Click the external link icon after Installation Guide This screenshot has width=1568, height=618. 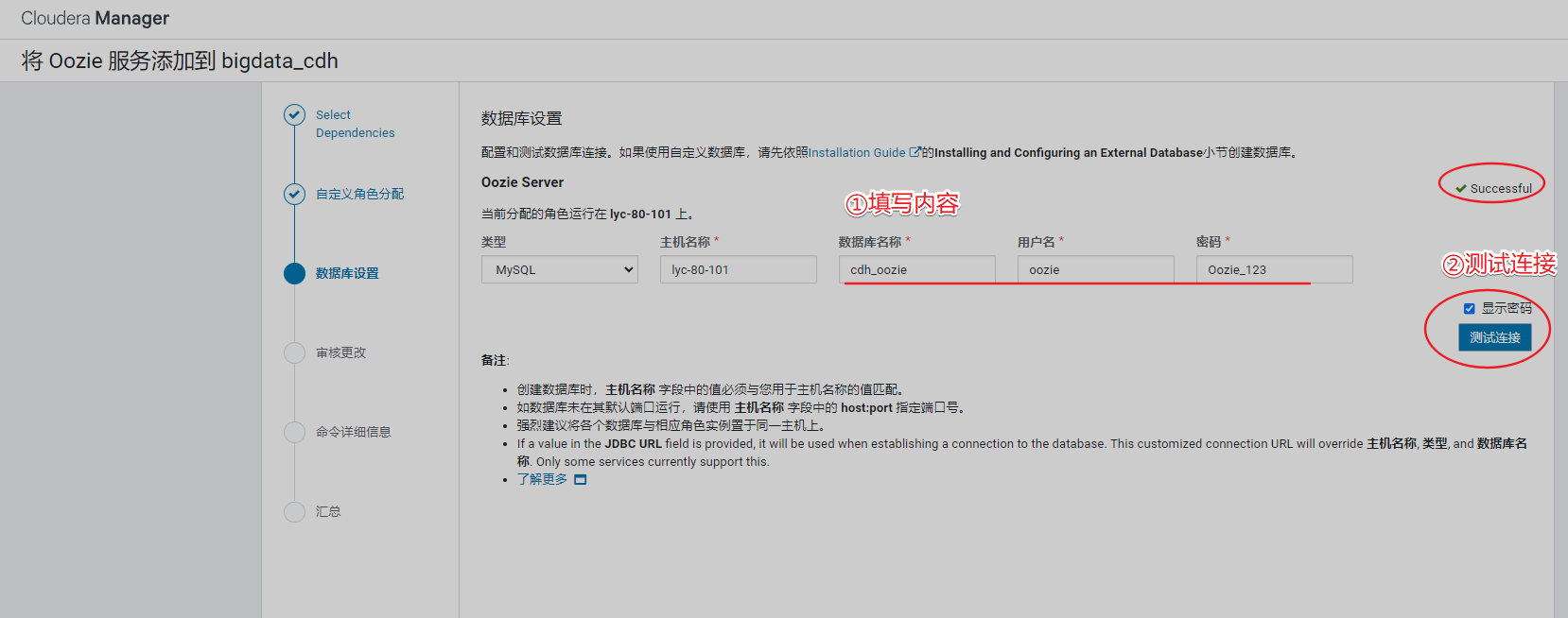(915, 152)
